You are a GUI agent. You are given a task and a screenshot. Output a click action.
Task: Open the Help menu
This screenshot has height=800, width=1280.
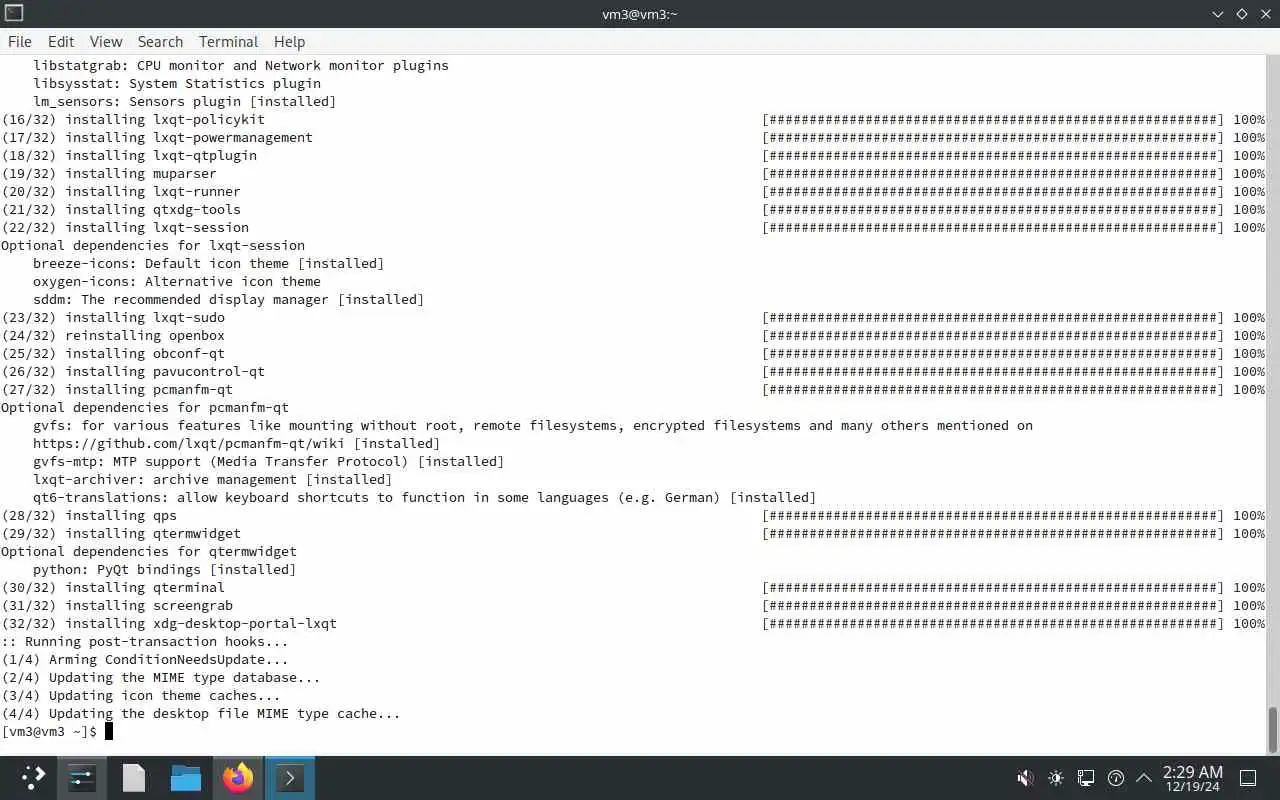289,41
